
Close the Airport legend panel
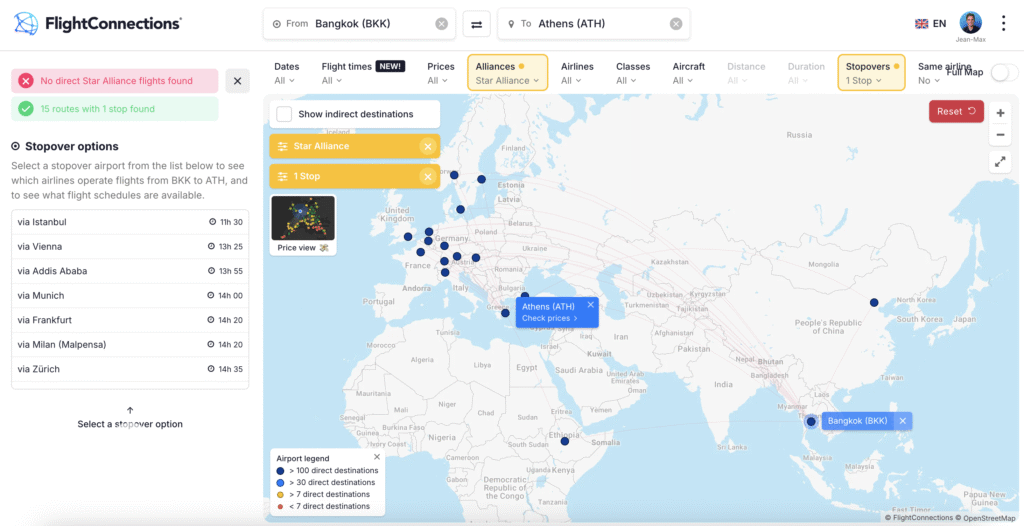pyautogui.click(x=376, y=458)
